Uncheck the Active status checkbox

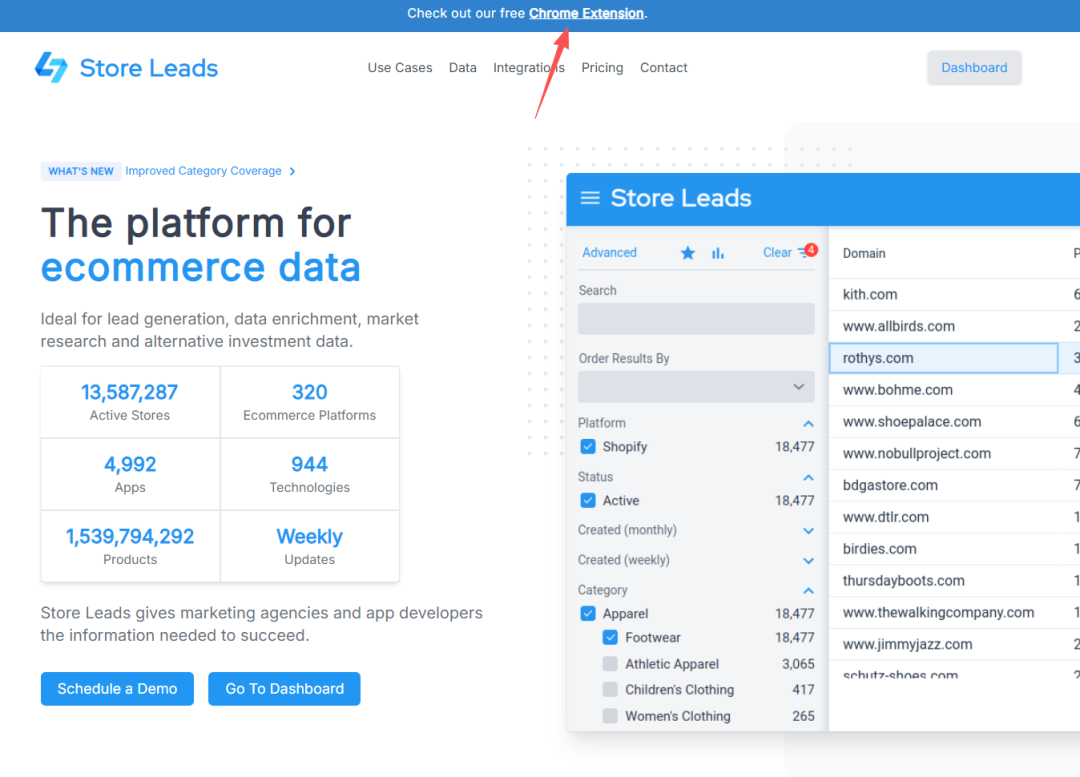[588, 501]
